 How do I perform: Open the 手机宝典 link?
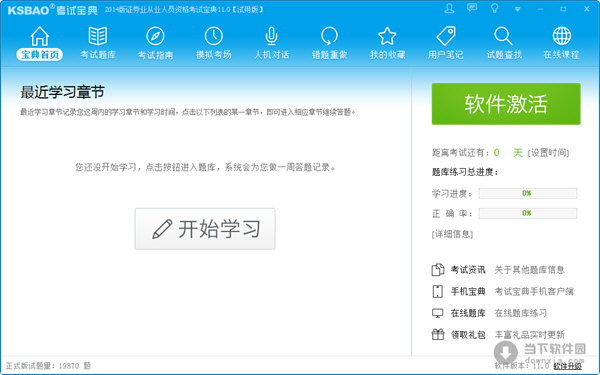[468, 291]
